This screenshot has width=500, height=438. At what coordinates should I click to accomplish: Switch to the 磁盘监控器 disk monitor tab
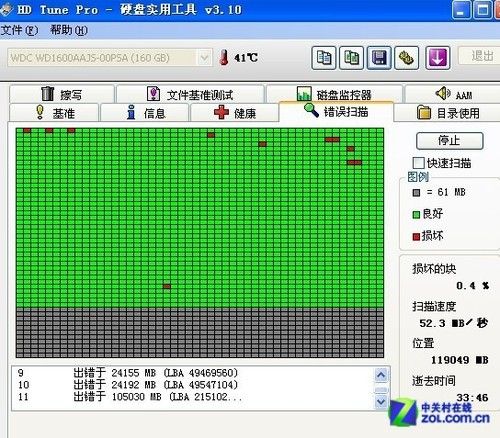click(334, 94)
